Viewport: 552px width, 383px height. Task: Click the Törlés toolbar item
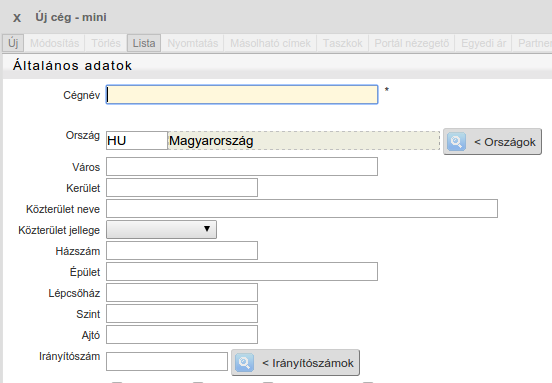pos(106,43)
